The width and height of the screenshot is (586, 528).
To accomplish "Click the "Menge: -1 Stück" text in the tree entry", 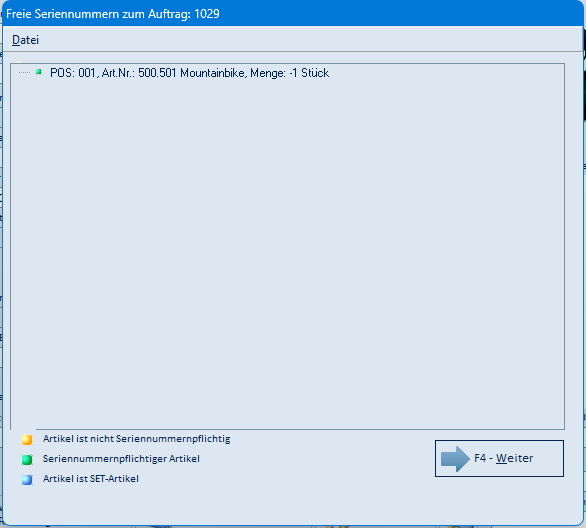I will tap(290, 73).
